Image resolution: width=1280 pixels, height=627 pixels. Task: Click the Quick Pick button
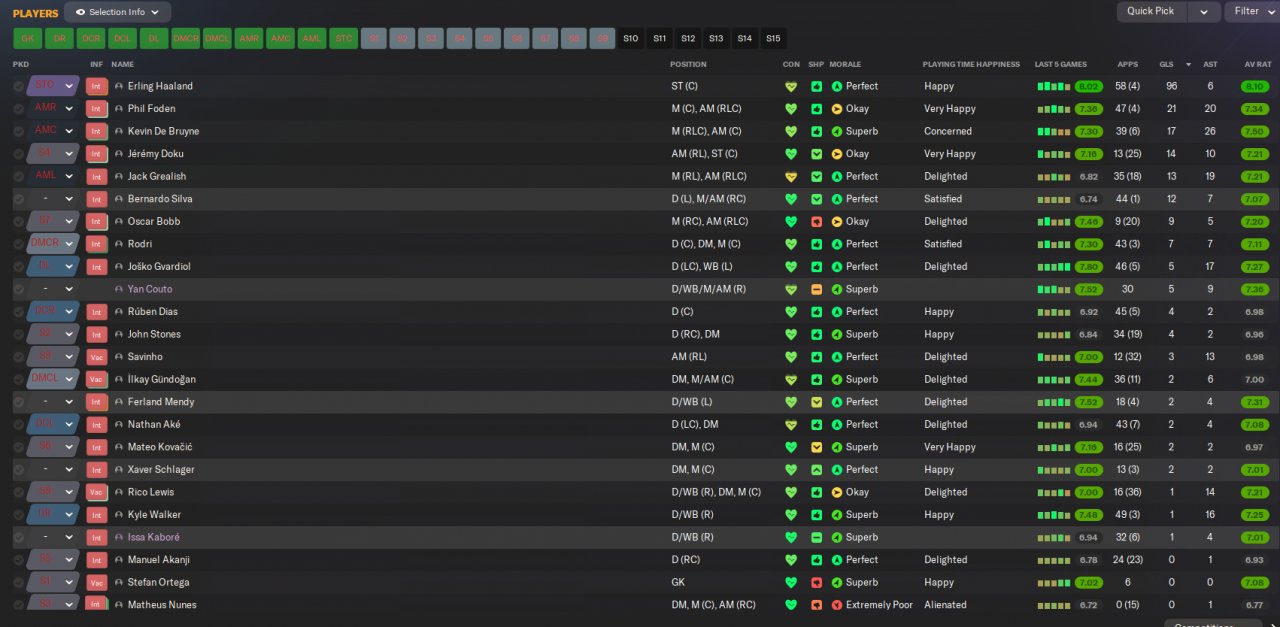point(1151,11)
